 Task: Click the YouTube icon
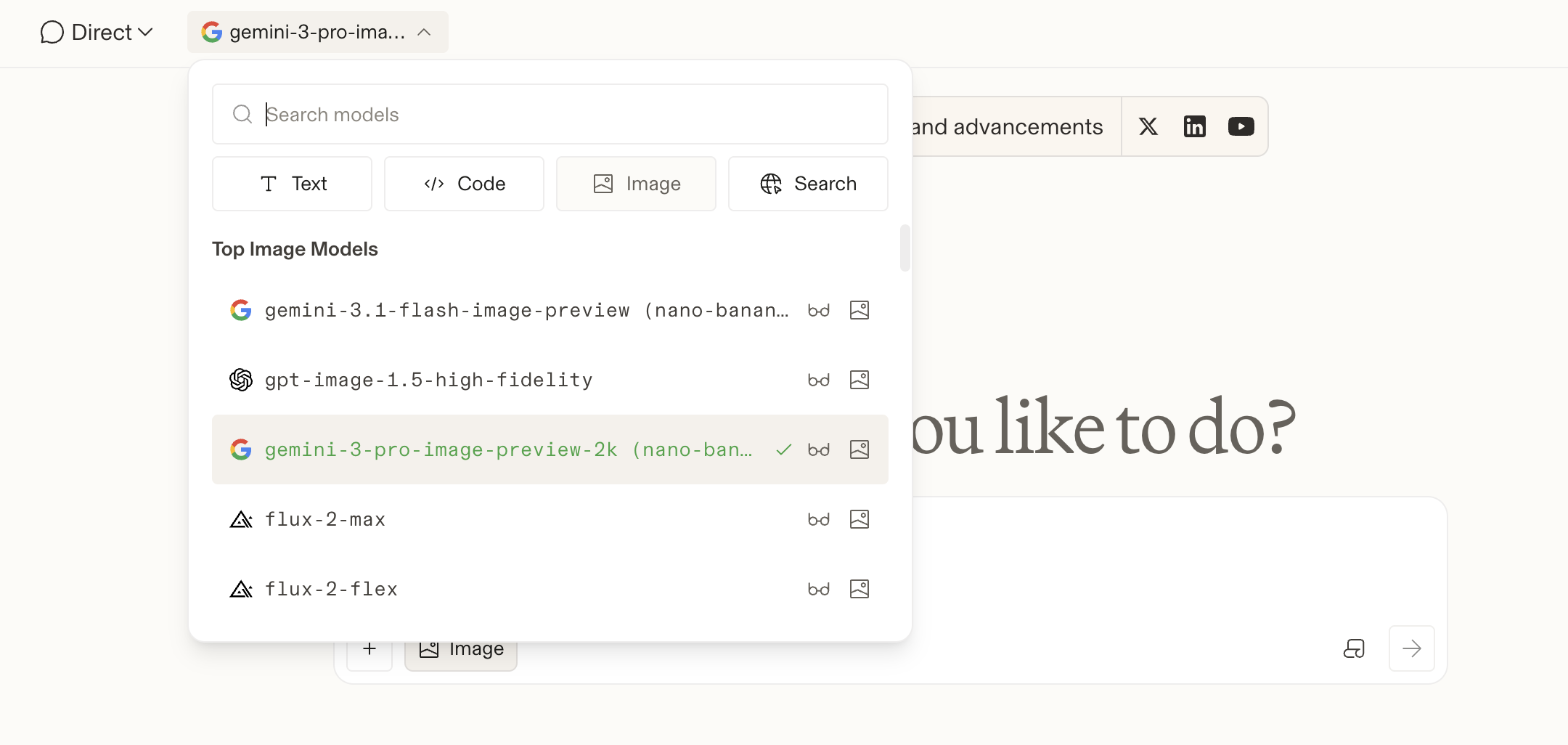pos(1241,126)
